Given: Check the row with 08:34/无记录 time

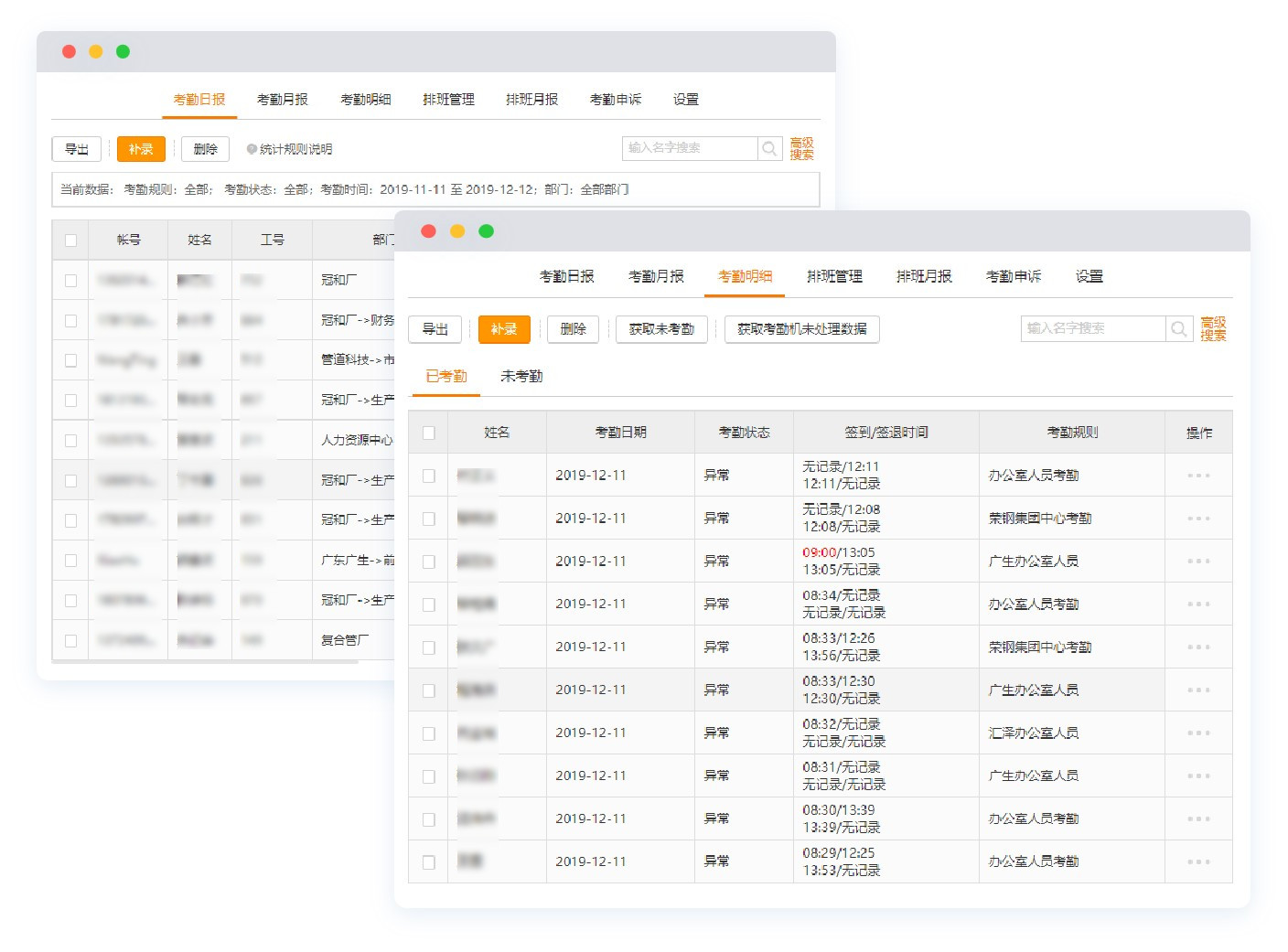Looking at the screenshot, I should coord(428,604).
